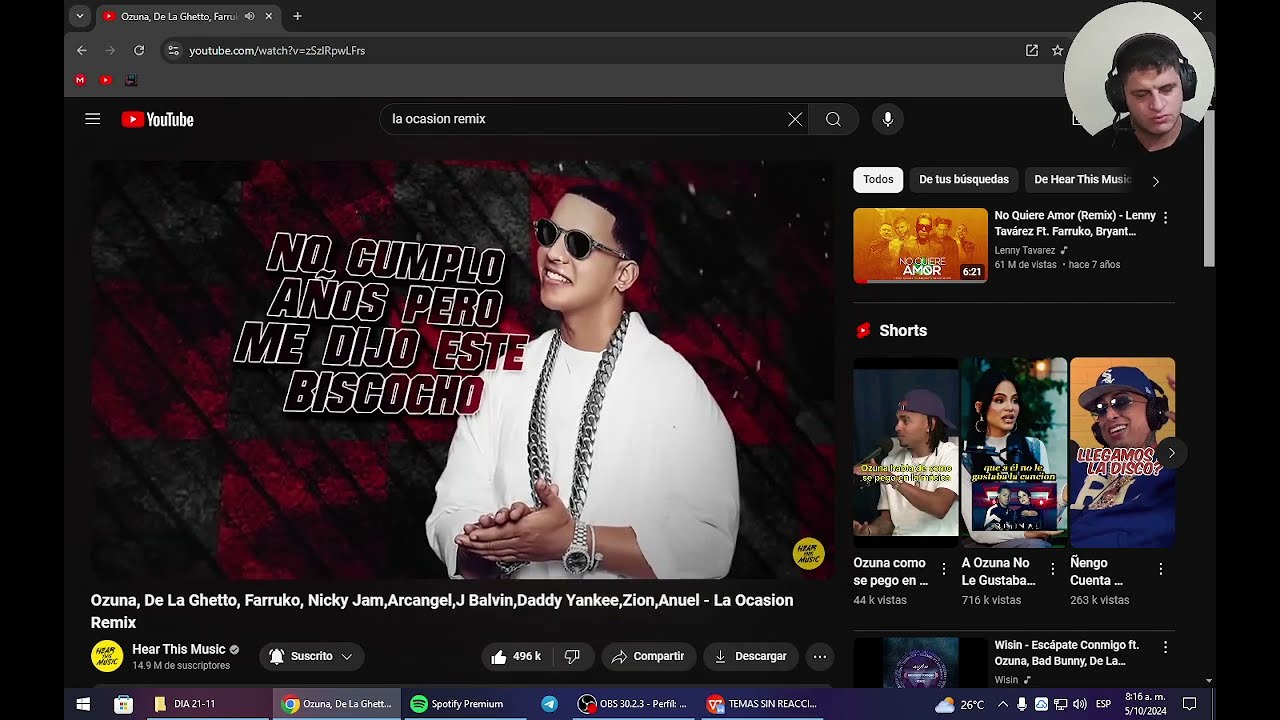Share the video via Compartir
This screenshot has width=1280, height=720.
pos(648,656)
